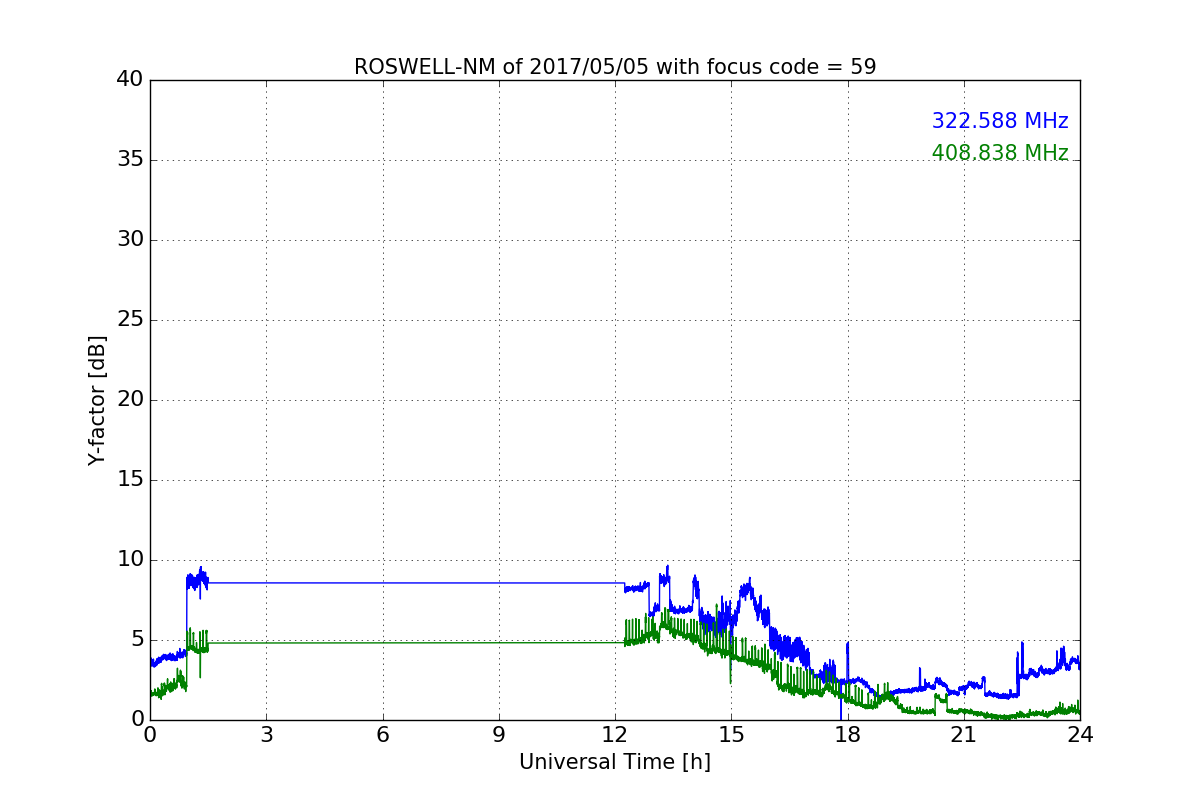Click the x-axis tick label 12

[615, 735]
